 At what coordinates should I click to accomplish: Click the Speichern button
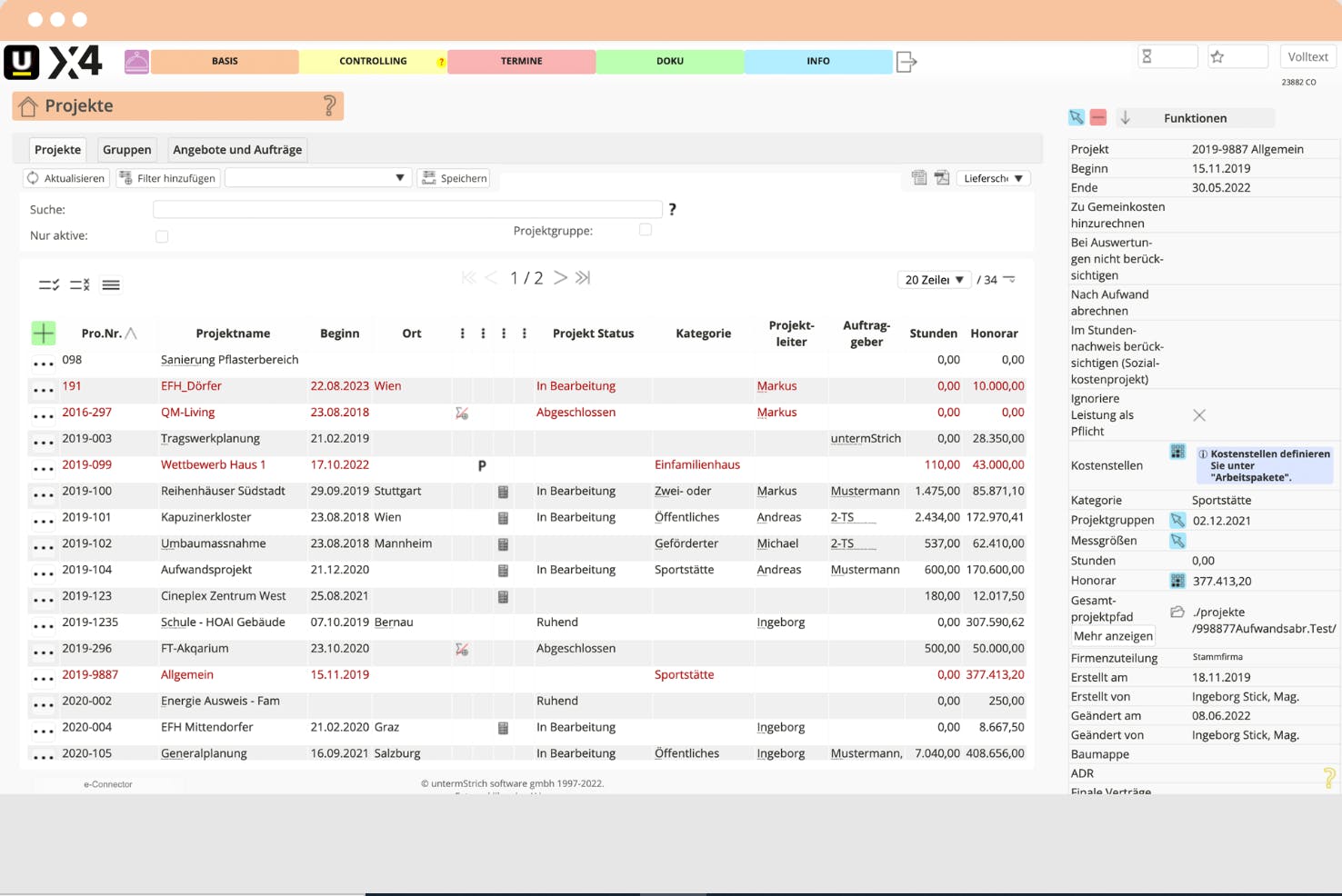(x=455, y=178)
